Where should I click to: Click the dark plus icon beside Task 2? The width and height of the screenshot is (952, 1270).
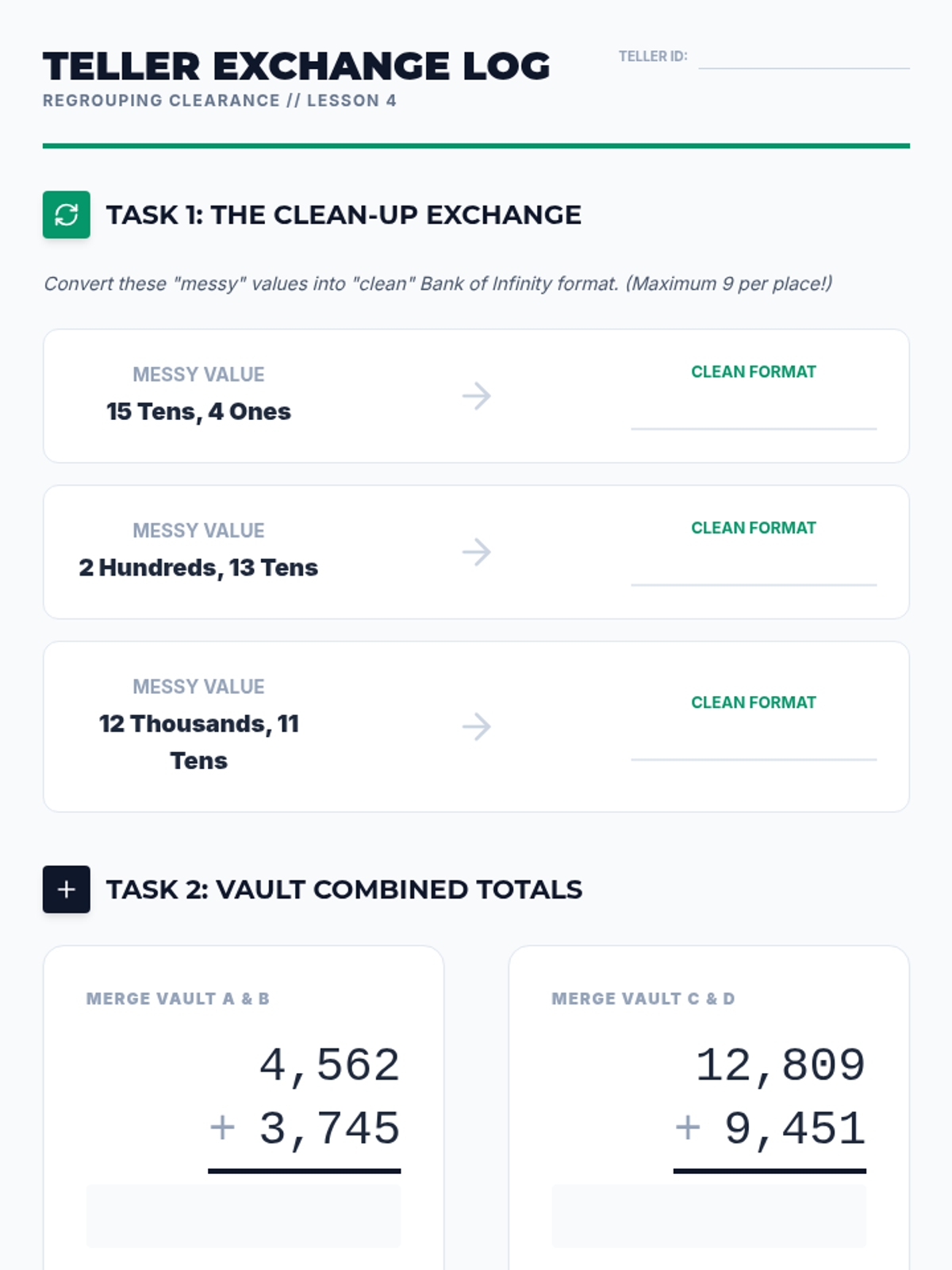tap(67, 889)
